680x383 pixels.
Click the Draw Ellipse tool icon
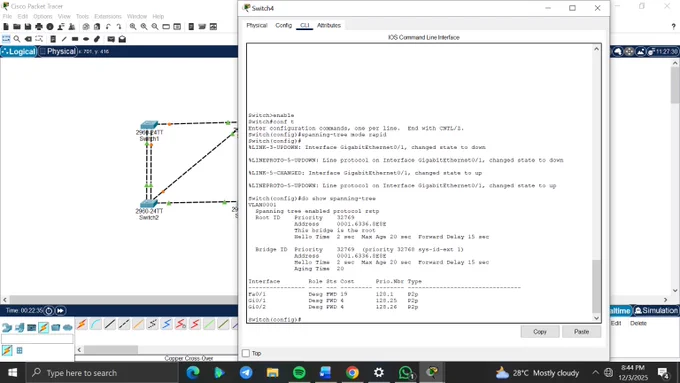pos(86,39)
